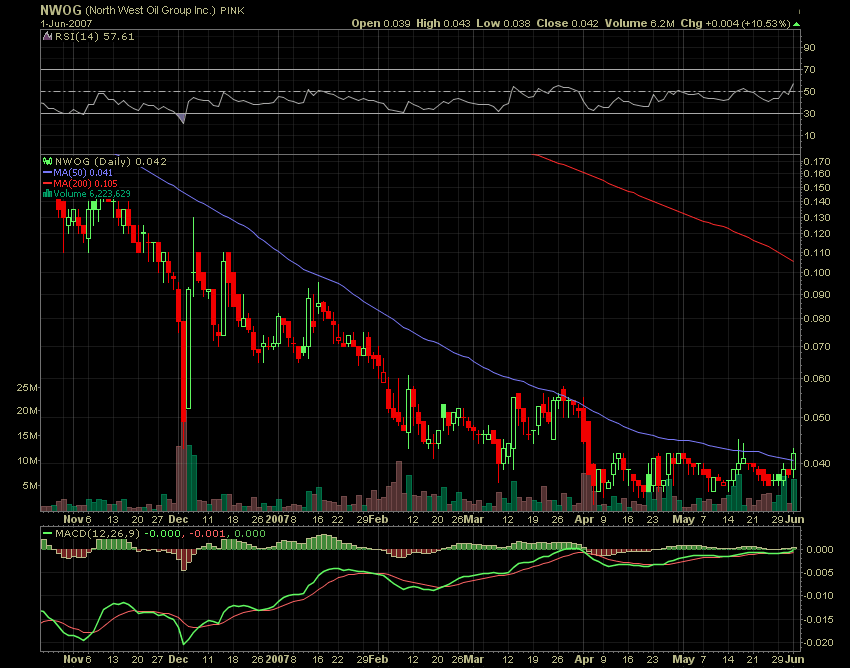Click the 0.050 price axis label

point(817,418)
